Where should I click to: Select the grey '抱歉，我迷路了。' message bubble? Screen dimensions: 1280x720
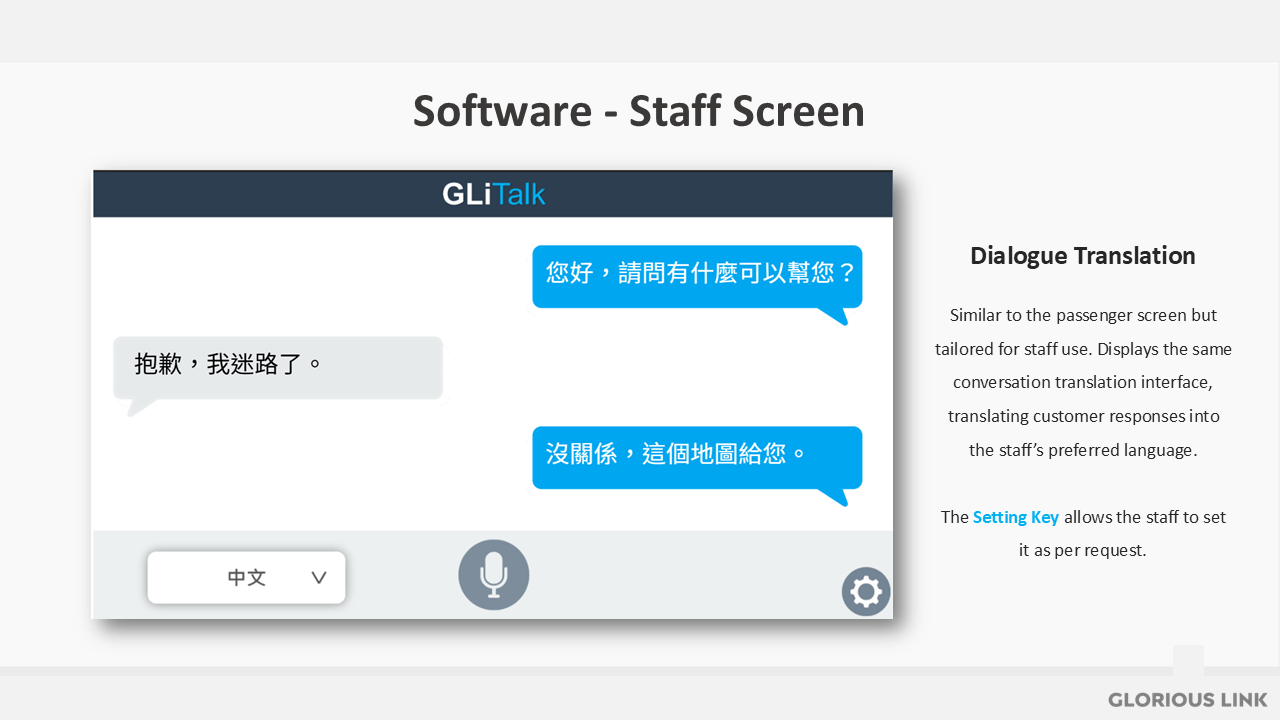[278, 366]
